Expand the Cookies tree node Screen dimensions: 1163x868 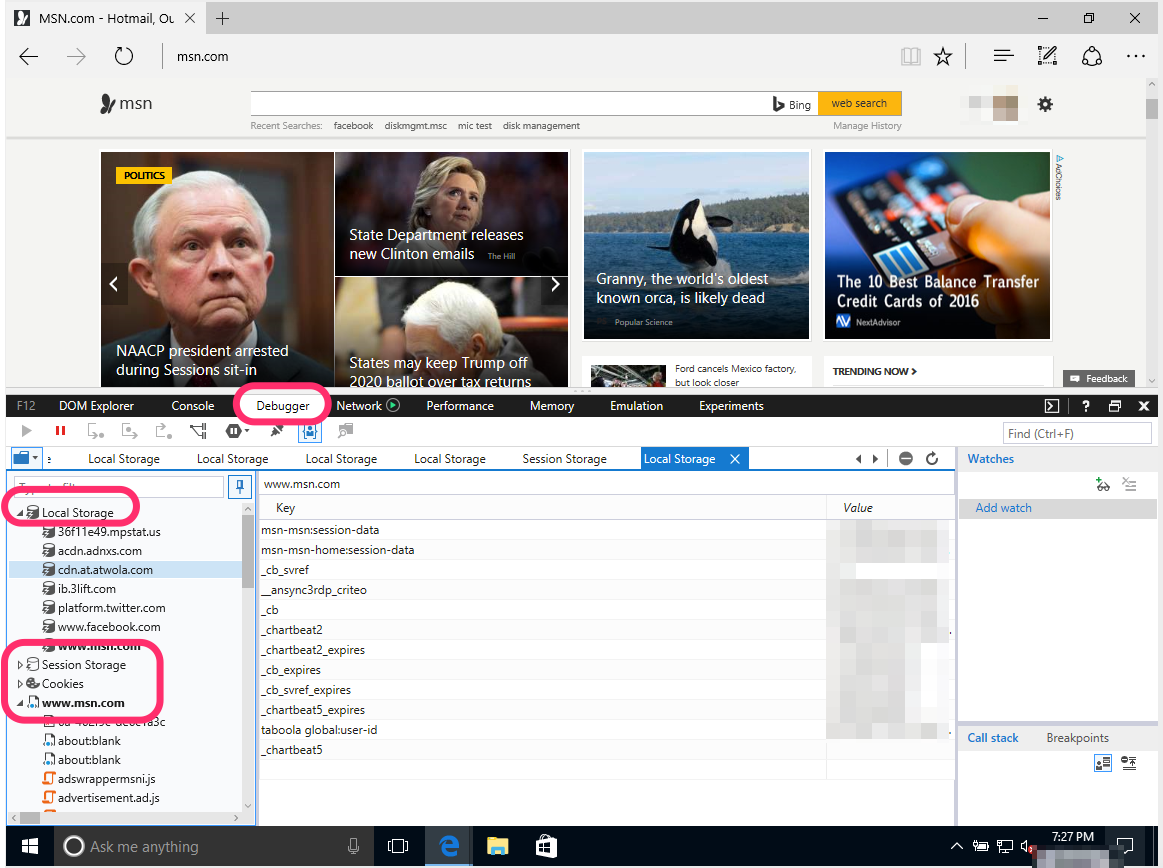coord(20,684)
